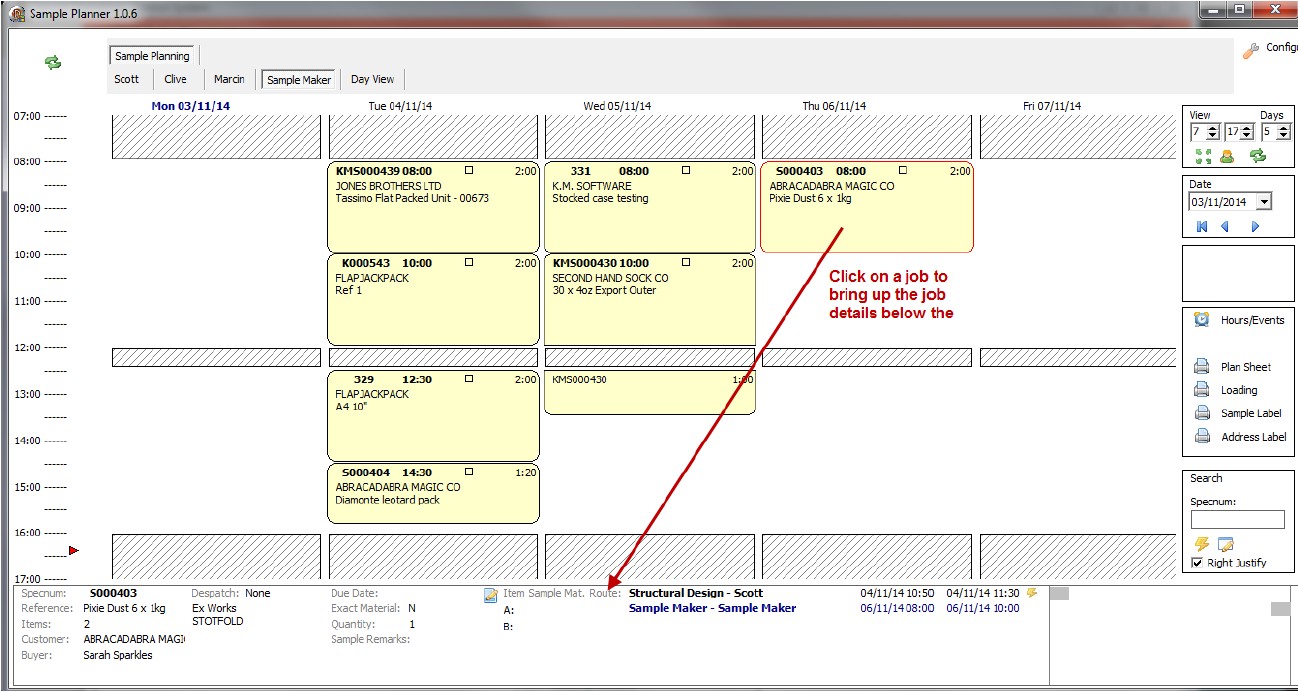The height and width of the screenshot is (691, 1298).
Task: Click the Specnum search input field
Action: [1237, 520]
